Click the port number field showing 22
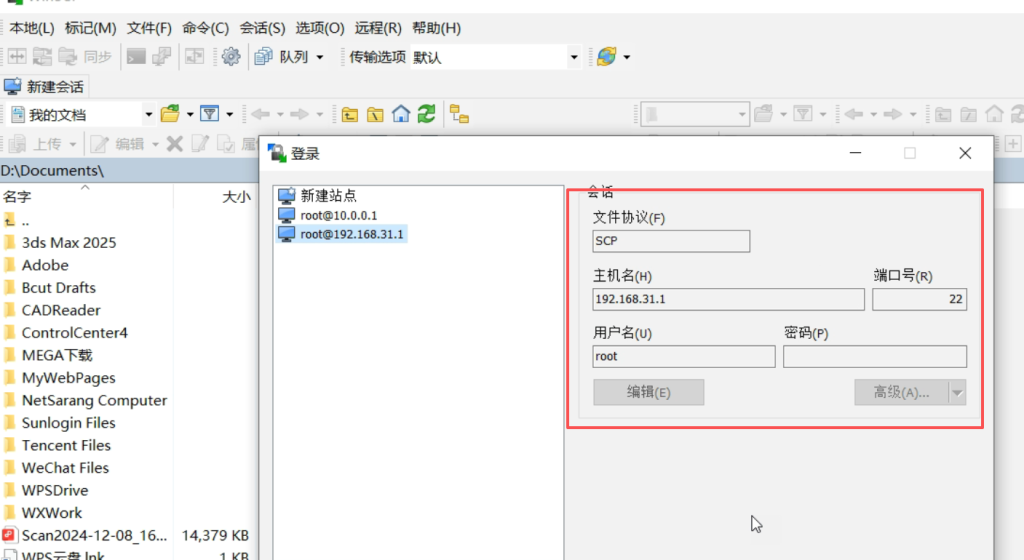 tap(920, 299)
